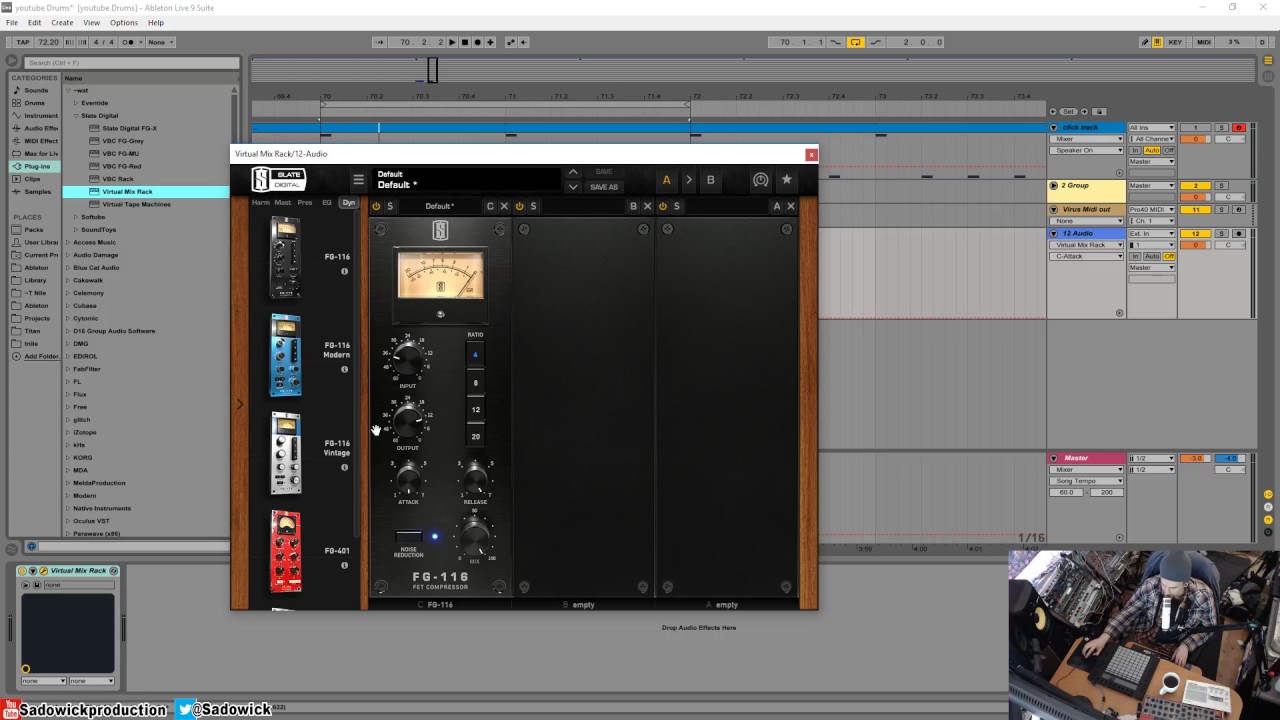1280x720 pixels.
Task: Solo the click track
Action: (x=1221, y=127)
